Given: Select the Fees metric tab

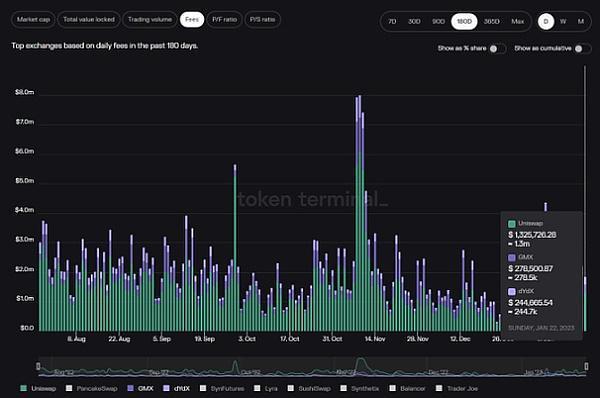Looking at the screenshot, I should point(192,20).
